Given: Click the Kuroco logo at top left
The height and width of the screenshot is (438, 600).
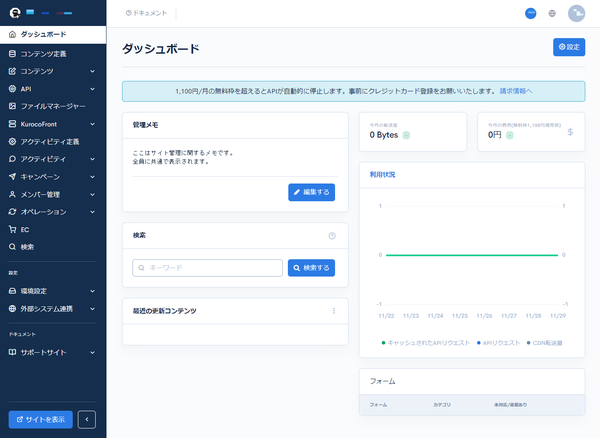Looking at the screenshot, I should point(15,13).
